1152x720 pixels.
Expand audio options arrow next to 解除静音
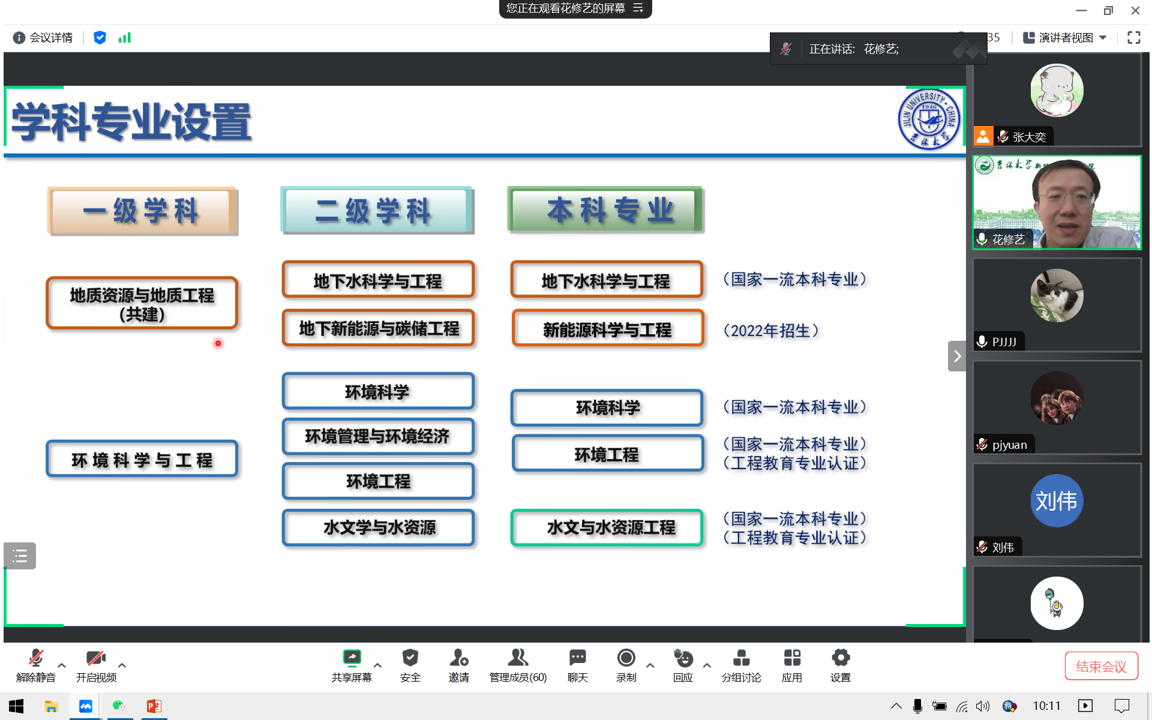[x=62, y=665]
